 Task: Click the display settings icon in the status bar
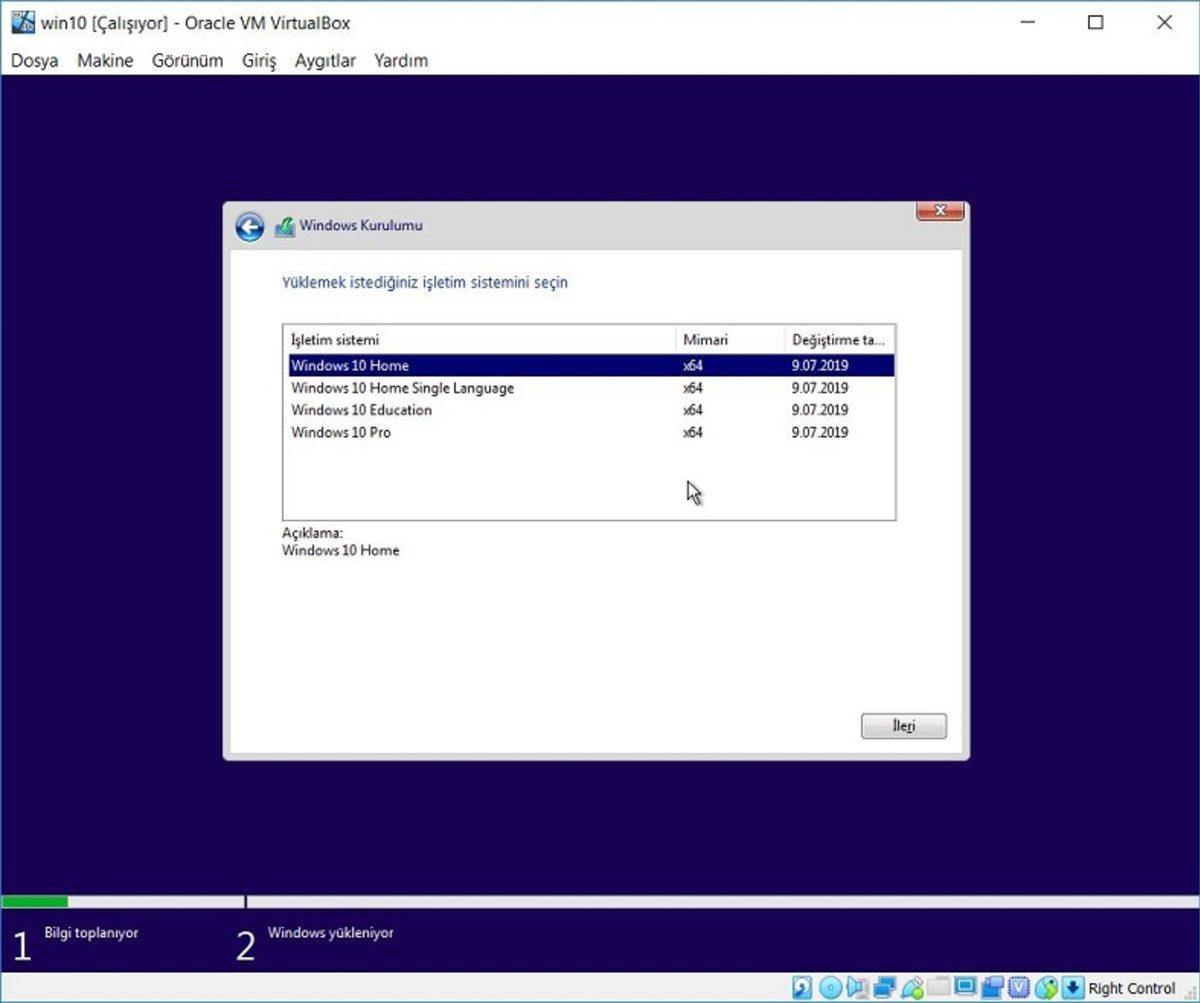coord(964,988)
